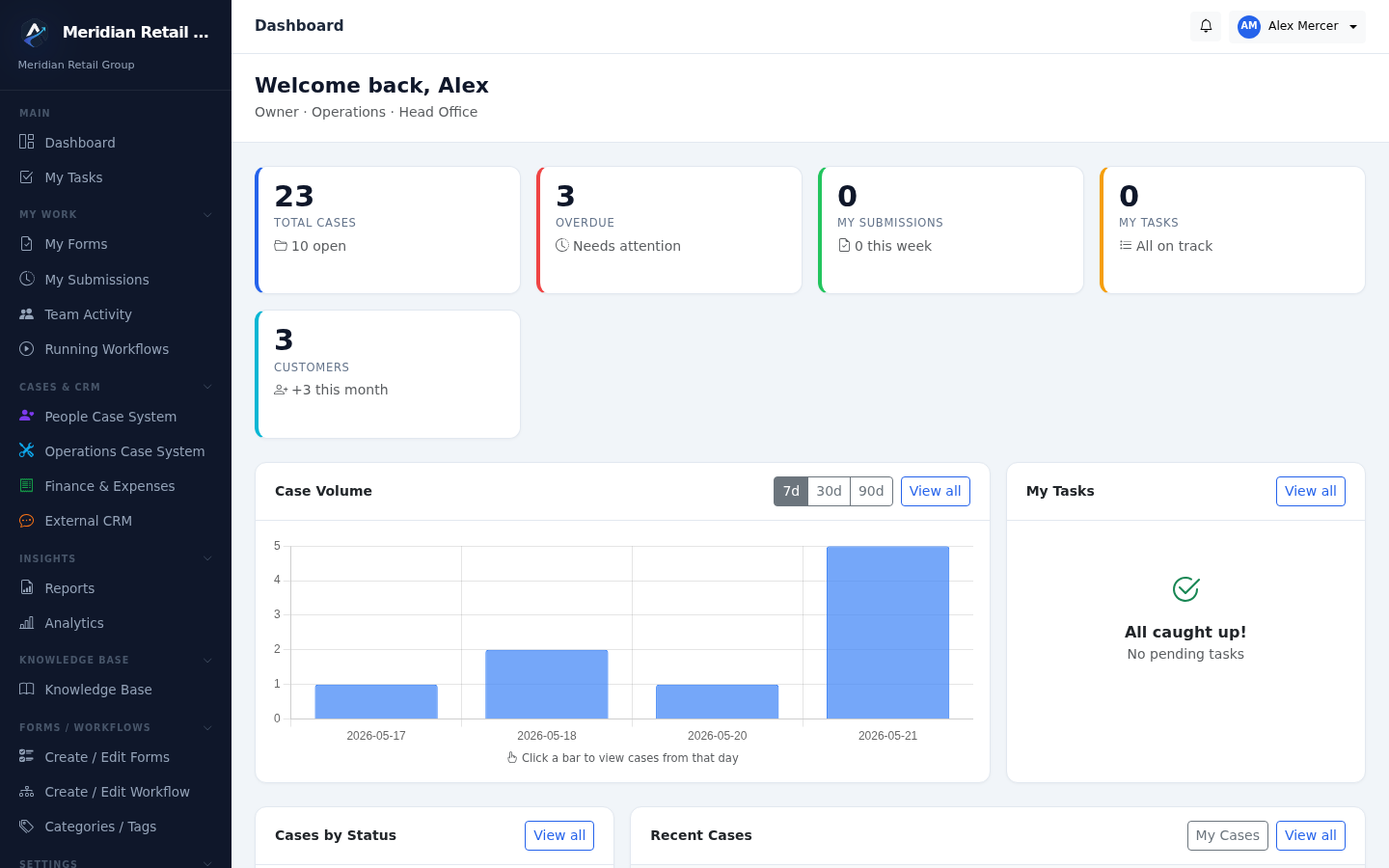Click View all in Case Volume
Viewport: 1389px width, 868px height.
936,491
